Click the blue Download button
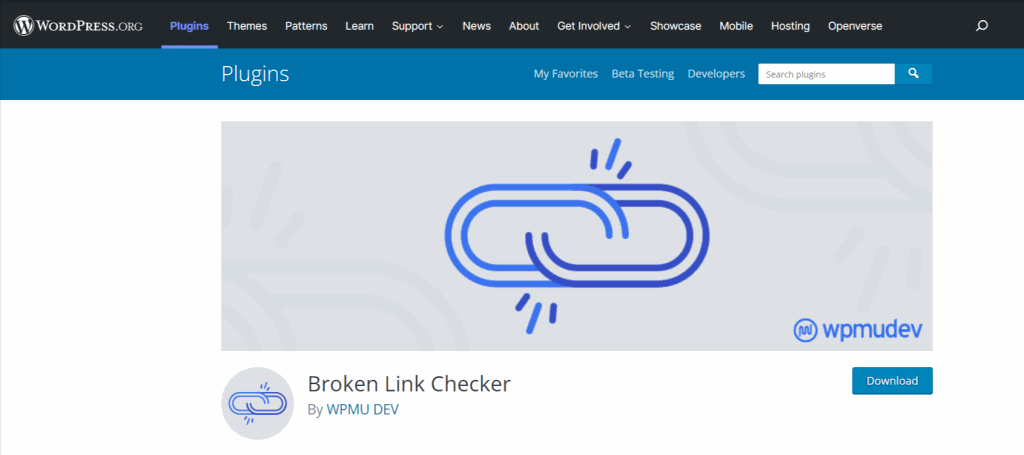 point(892,381)
